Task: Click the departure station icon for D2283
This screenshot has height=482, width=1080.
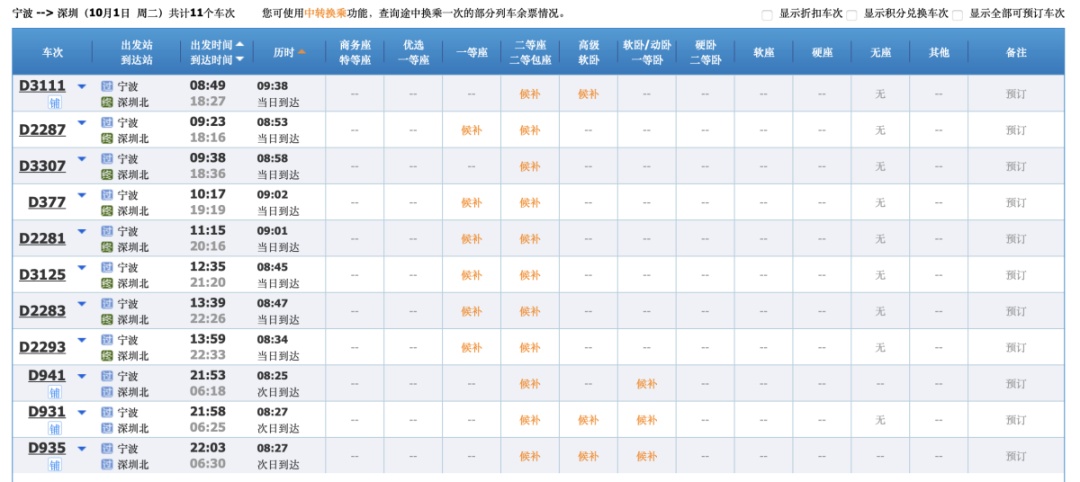Action: click(x=107, y=303)
